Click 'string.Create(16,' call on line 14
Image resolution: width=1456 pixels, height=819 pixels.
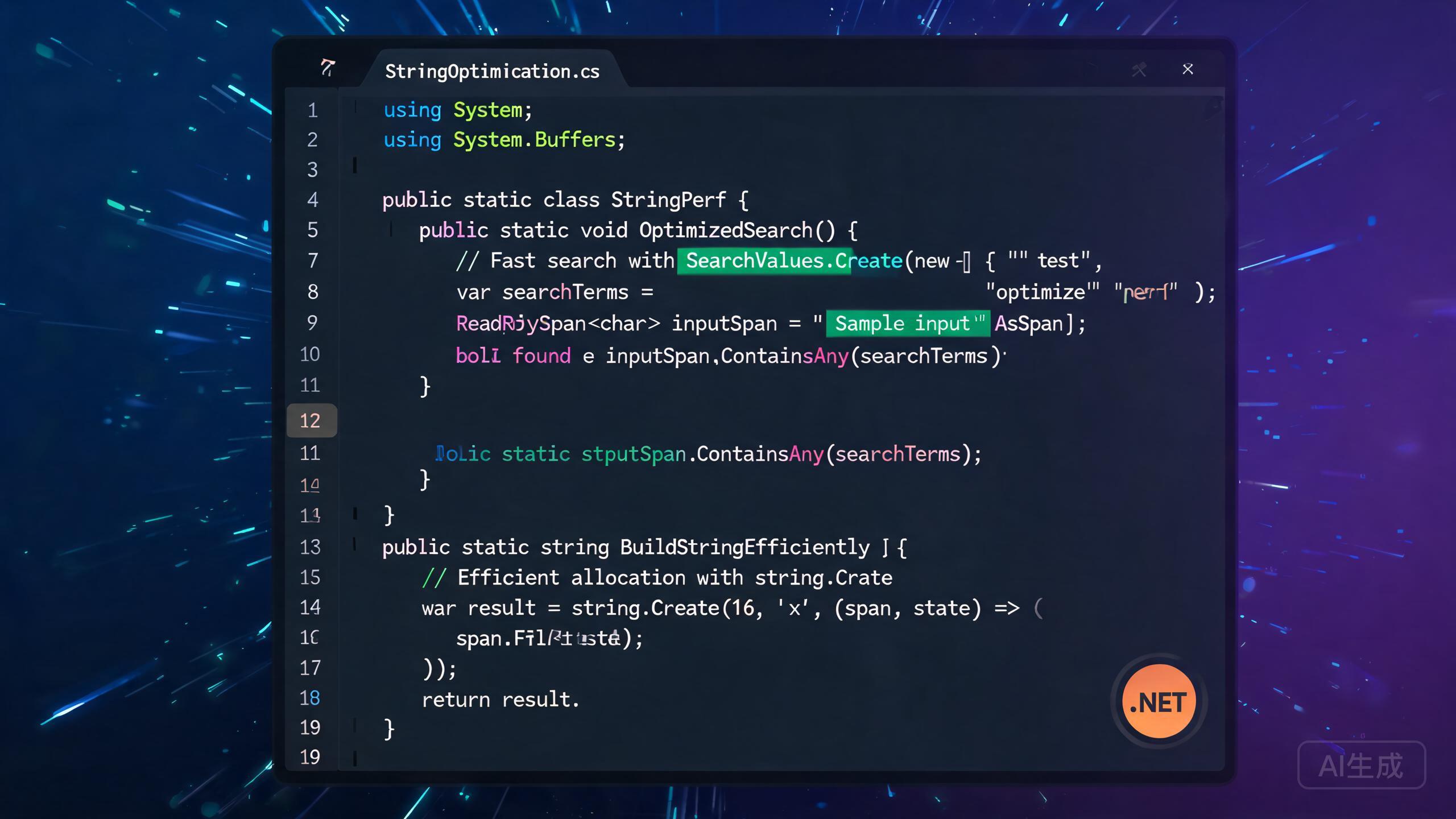[x=667, y=608]
